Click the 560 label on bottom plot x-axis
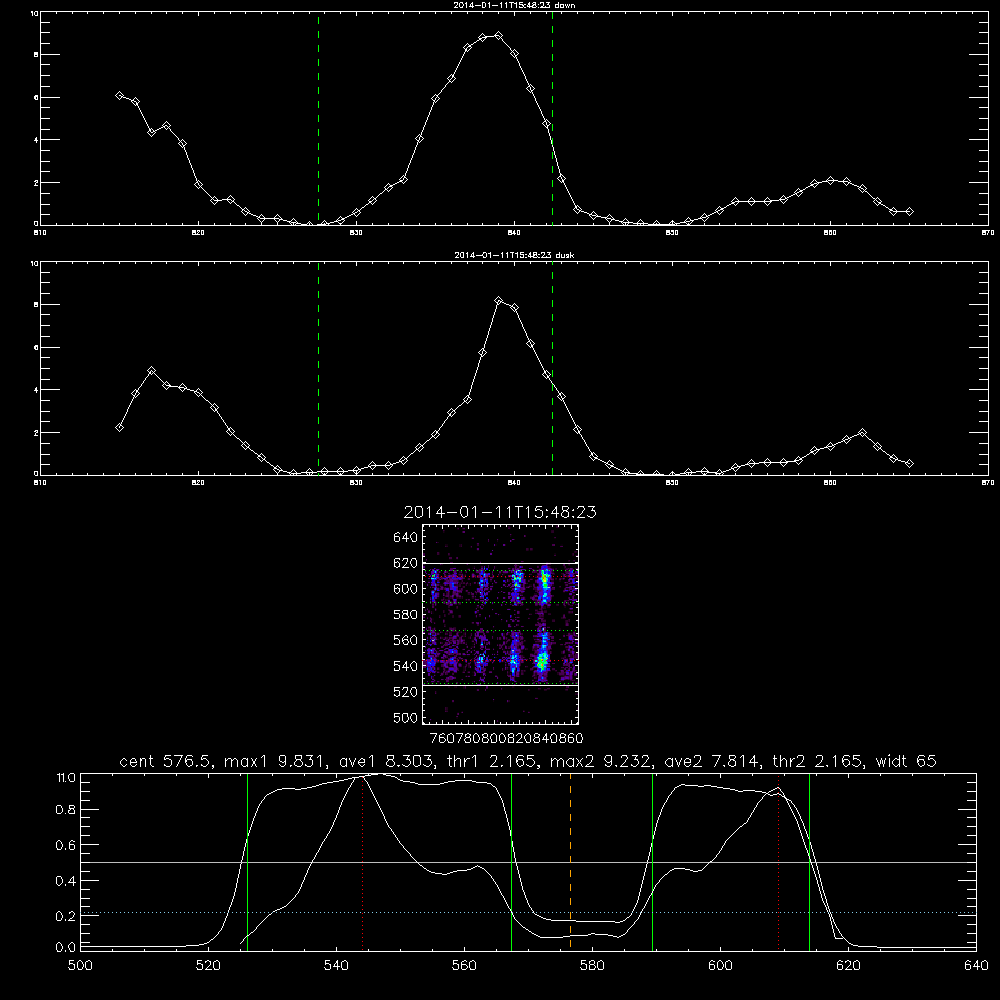Viewport: 1000px width, 1000px height. click(x=464, y=965)
